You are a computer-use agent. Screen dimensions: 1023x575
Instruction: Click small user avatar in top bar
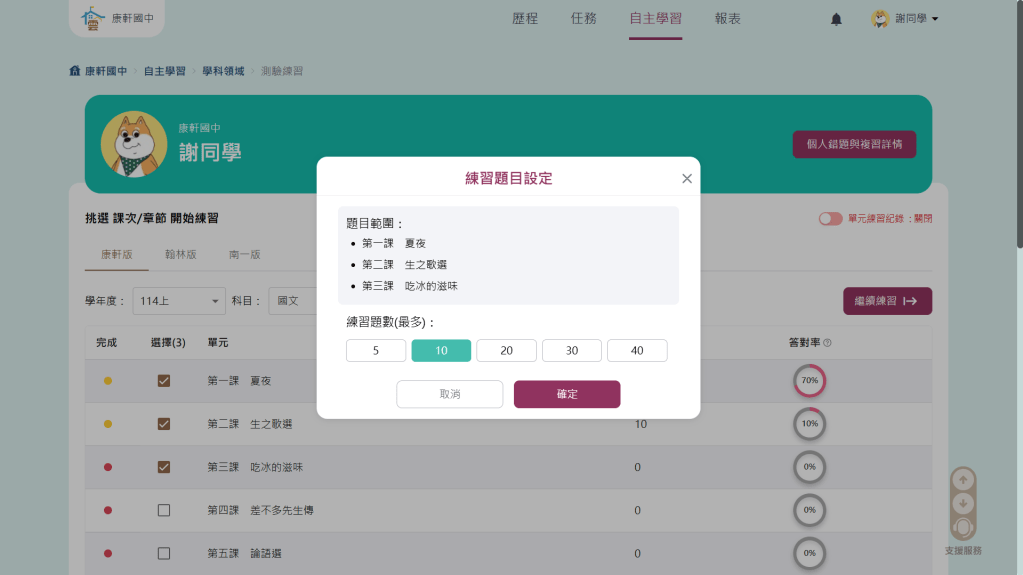coord(880,19)
